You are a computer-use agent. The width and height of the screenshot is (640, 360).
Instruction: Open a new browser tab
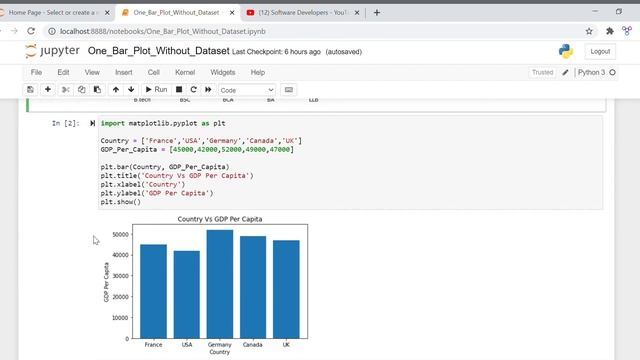point(377,13)
